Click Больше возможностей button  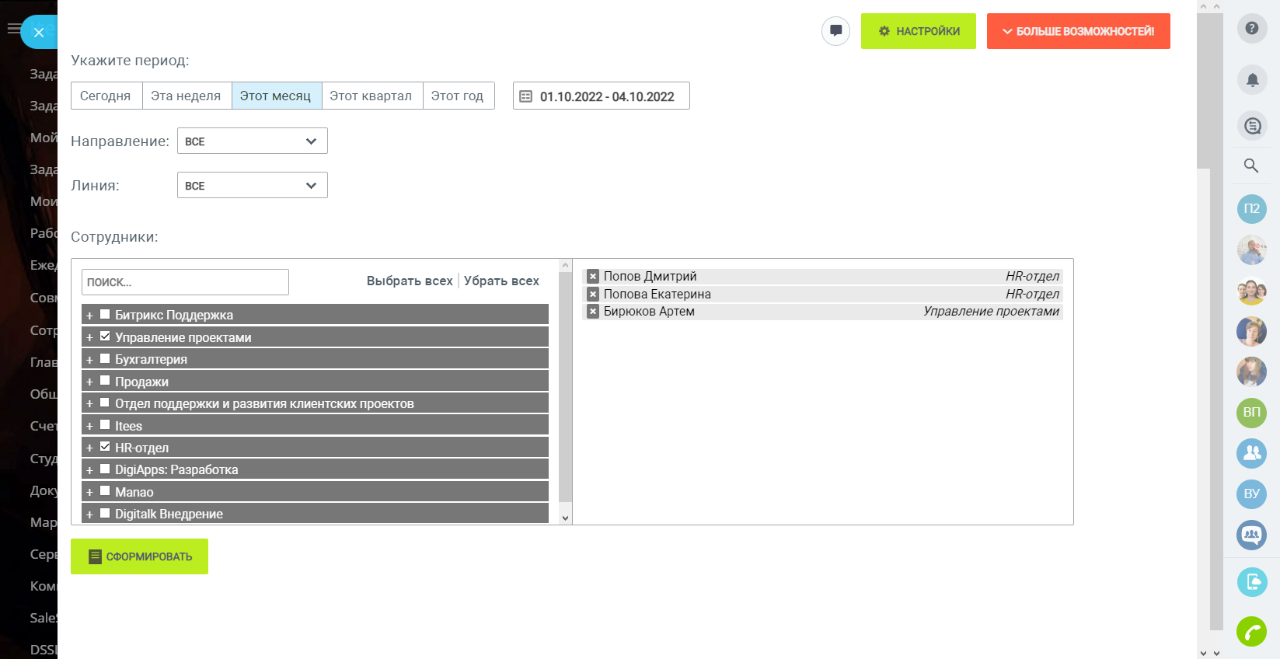click(x=1079, y=31)
